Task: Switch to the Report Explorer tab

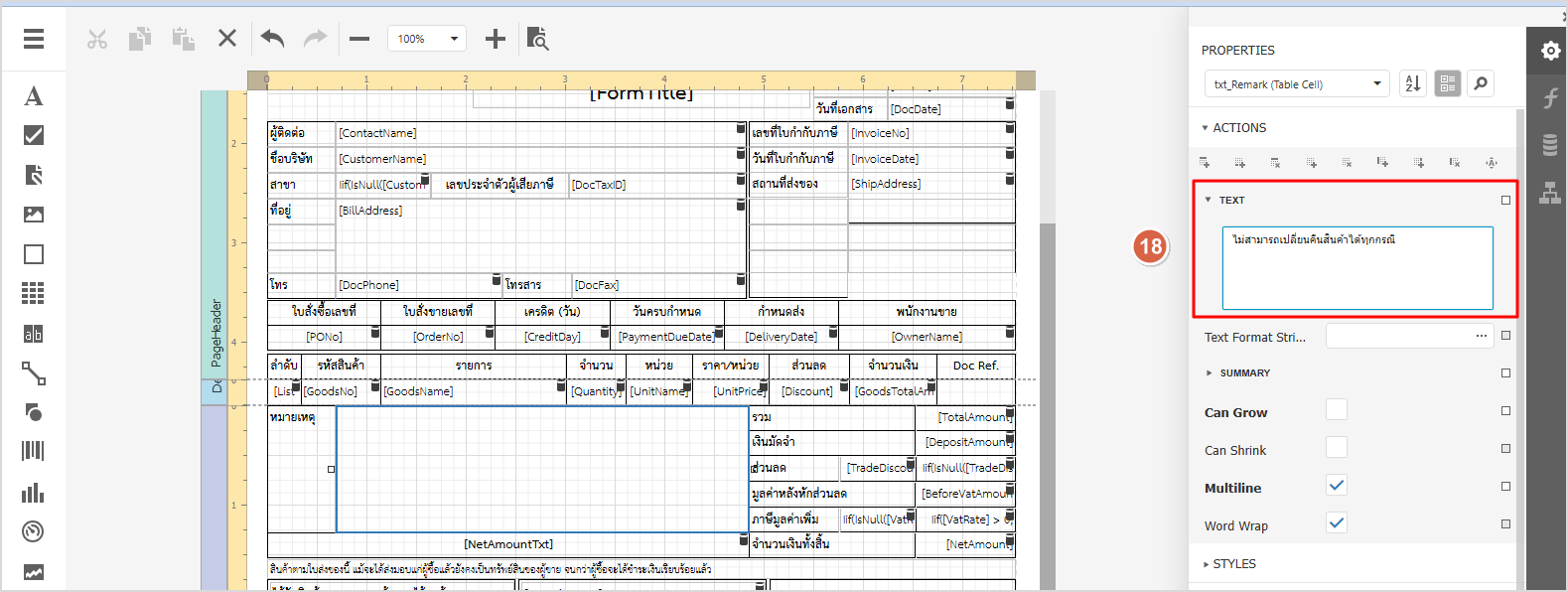Action: click(x=1549, y=193)
